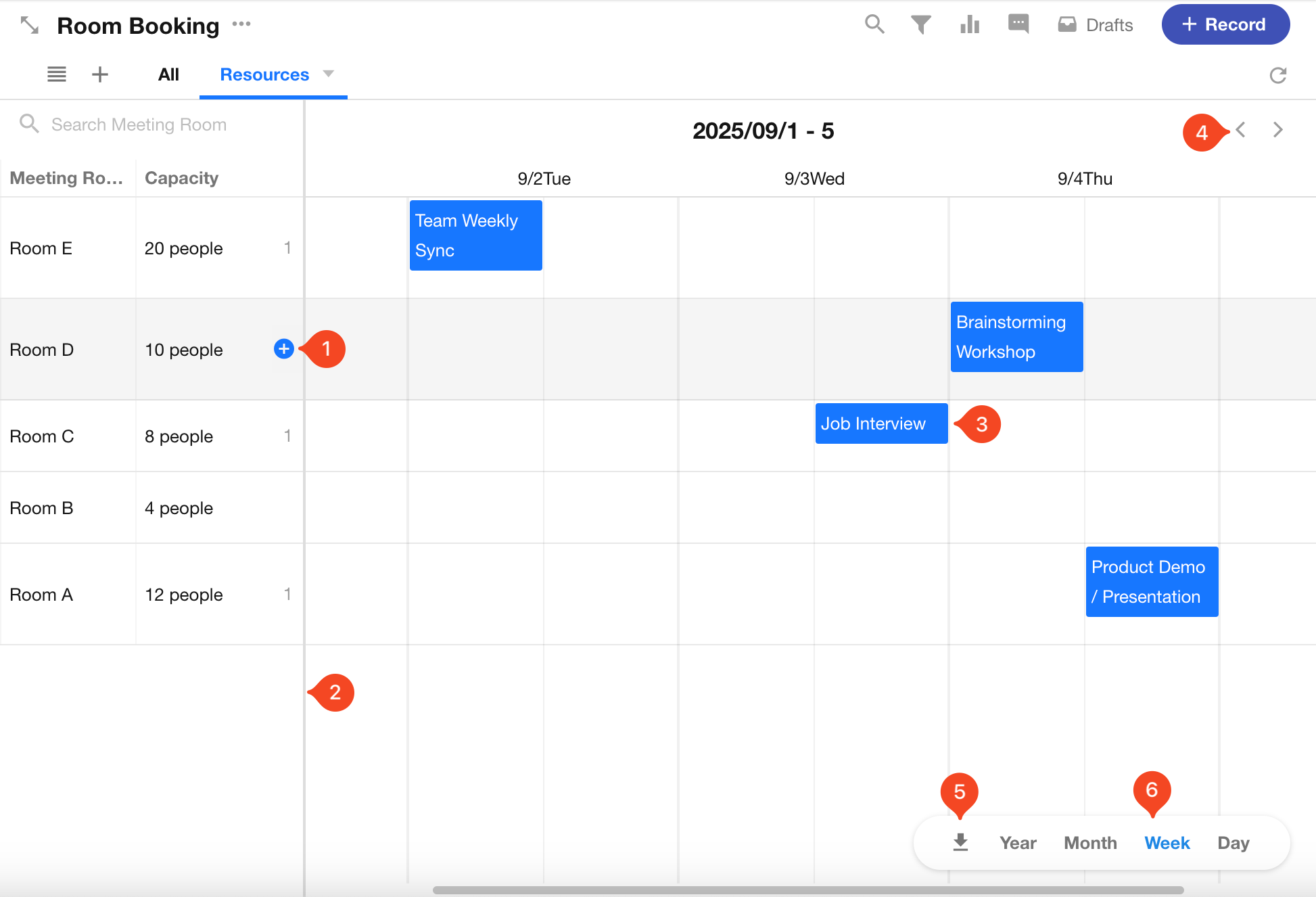
Task: Open the statistics bar chart icon
Action: 970,24
